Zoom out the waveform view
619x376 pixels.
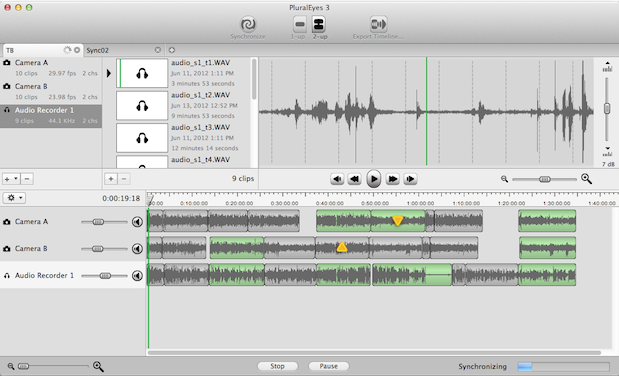coord(504,179)
